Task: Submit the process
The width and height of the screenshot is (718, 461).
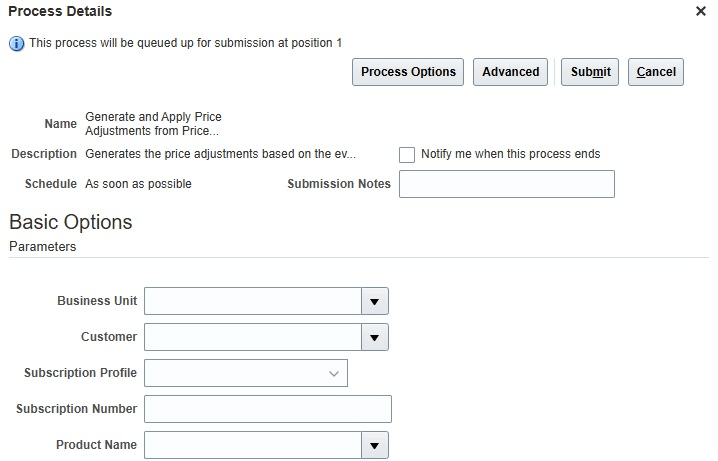Action: [x=590, y=72]
